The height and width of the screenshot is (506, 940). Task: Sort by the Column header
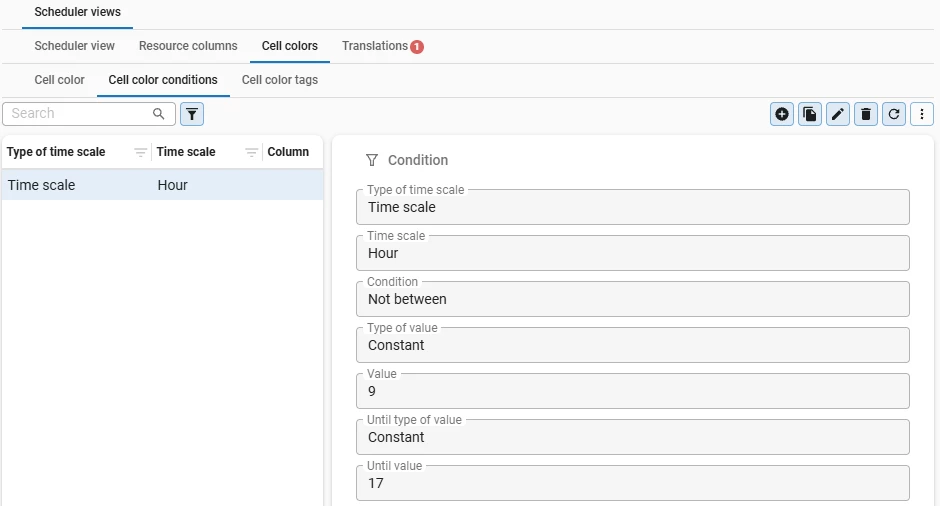click(x=288, y=152)
